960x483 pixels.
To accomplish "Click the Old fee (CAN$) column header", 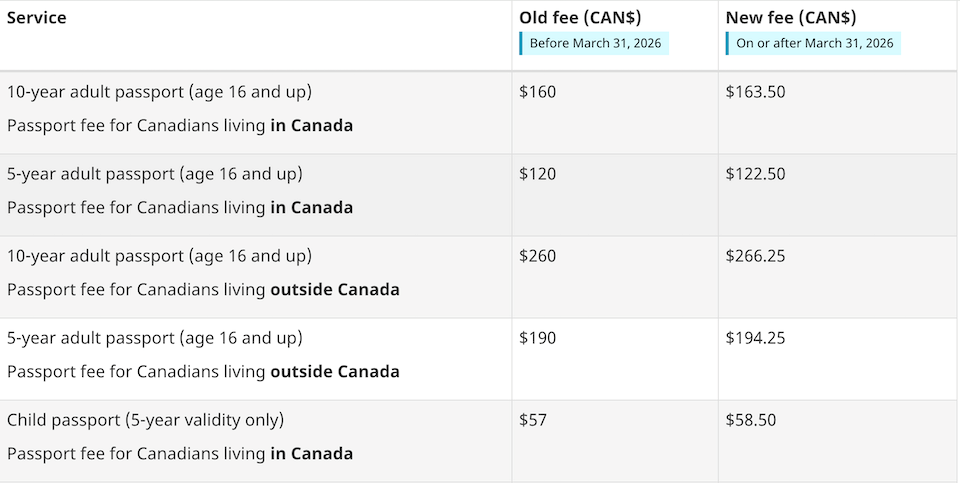I will tap(580, 18).
